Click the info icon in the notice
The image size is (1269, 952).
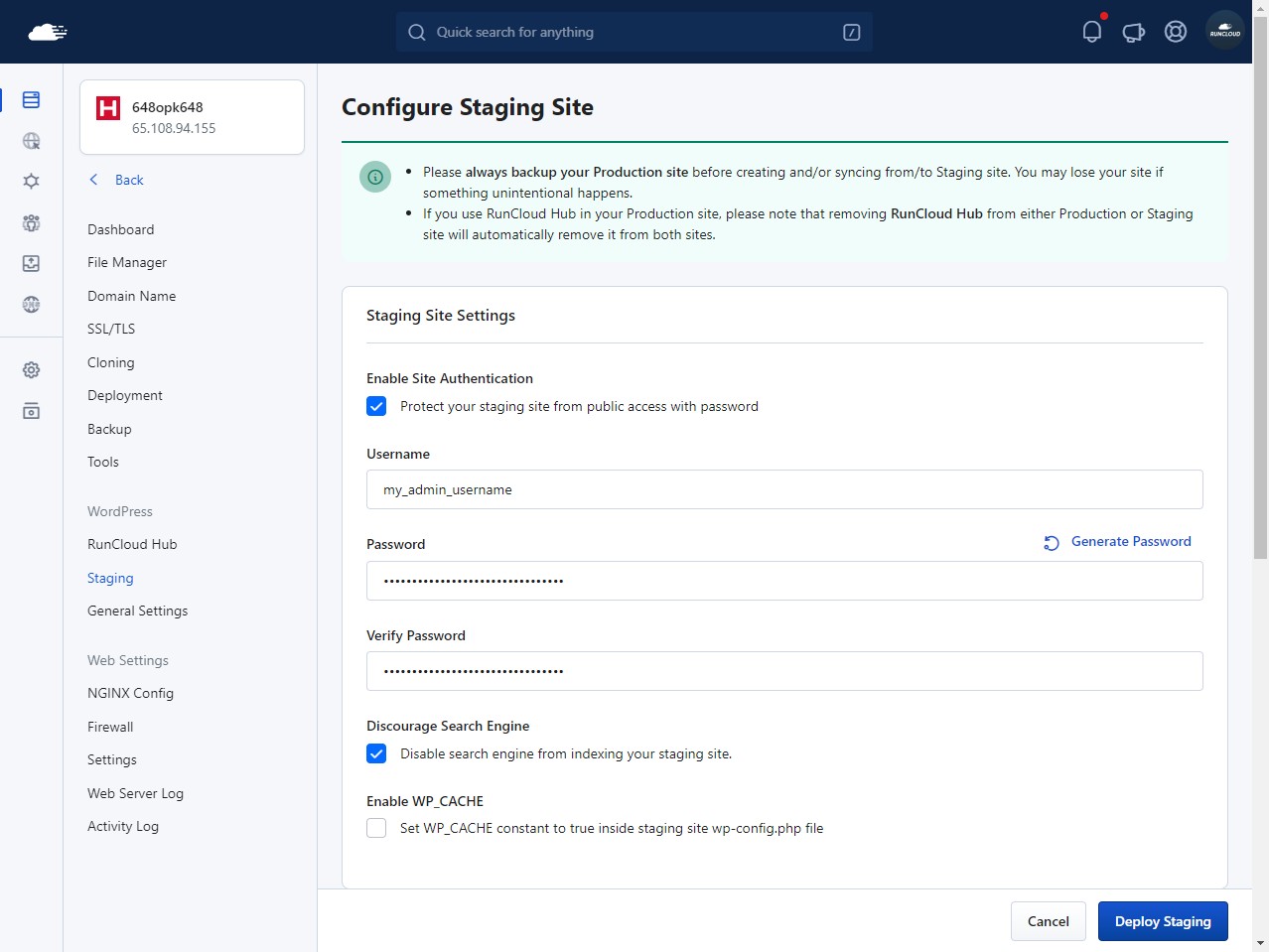pos(375,177)
